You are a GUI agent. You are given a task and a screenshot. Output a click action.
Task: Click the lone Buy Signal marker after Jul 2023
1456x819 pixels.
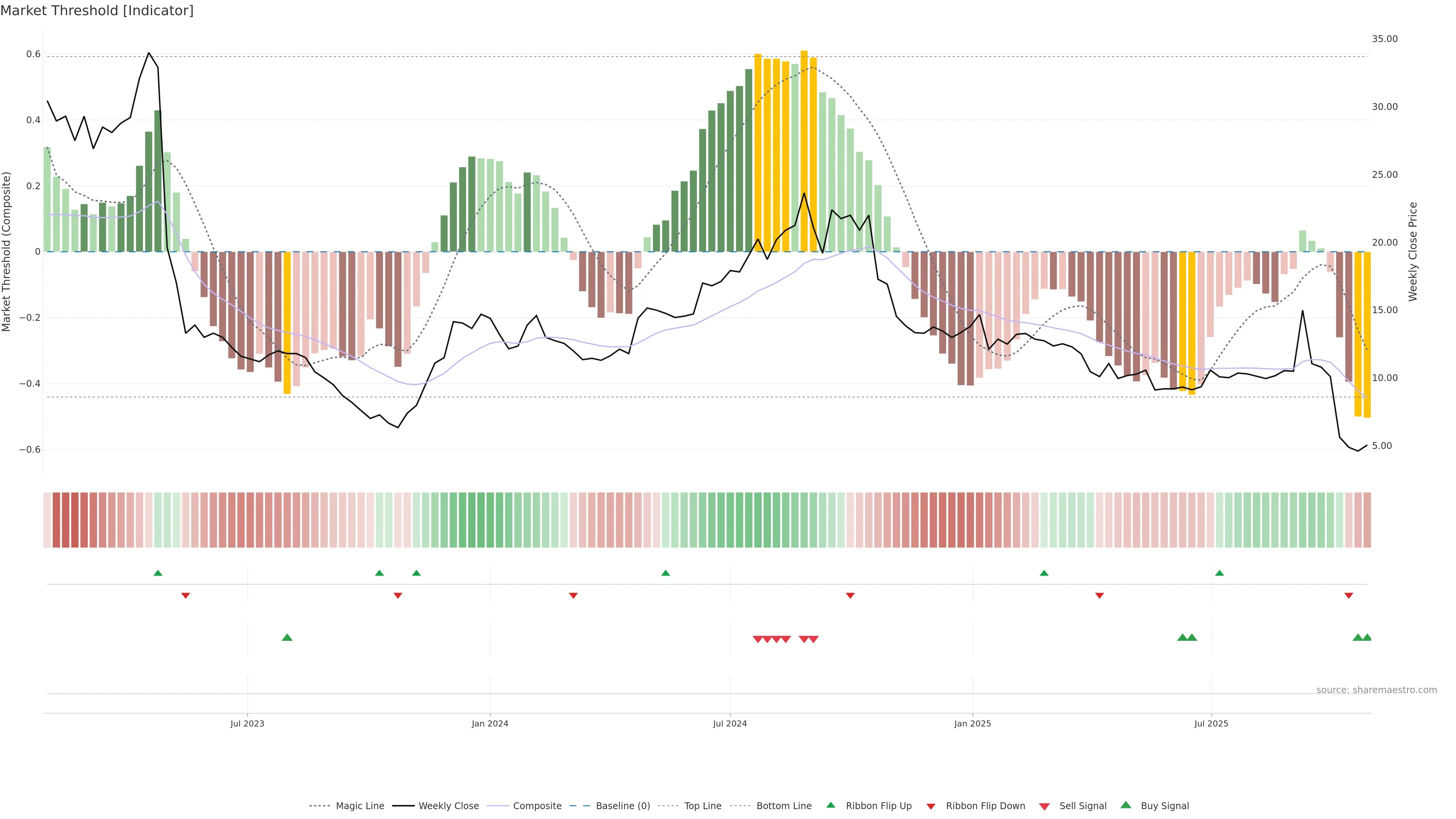tap(287, 637)
